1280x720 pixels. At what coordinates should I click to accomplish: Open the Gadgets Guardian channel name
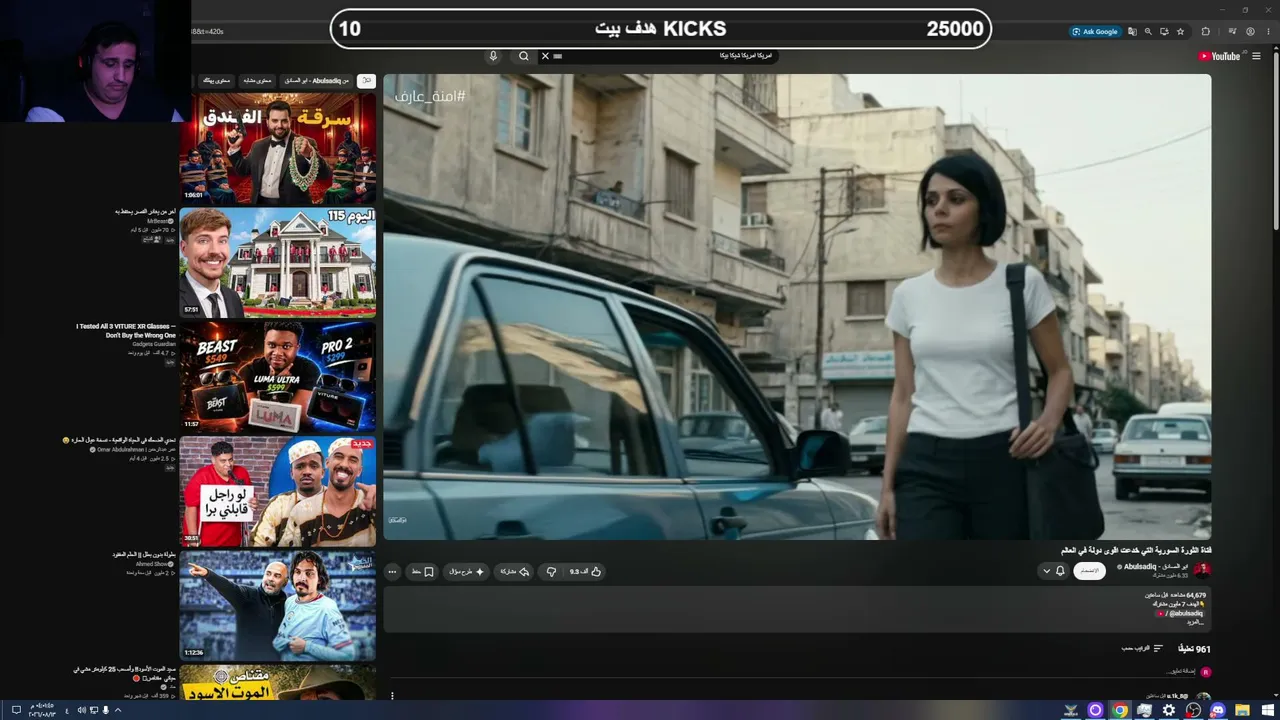152,344
